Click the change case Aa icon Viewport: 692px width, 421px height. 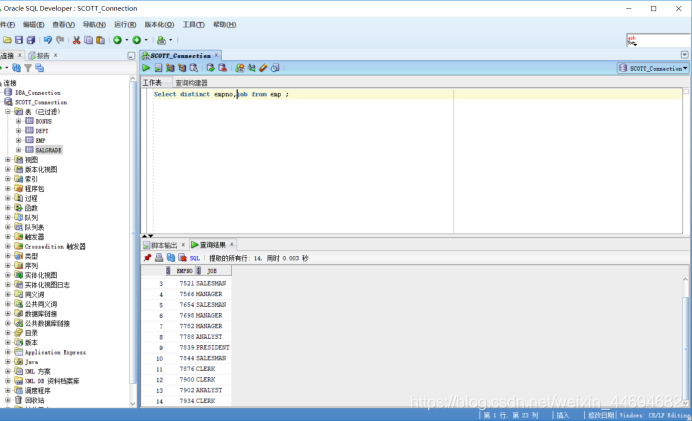coord(252,68)
